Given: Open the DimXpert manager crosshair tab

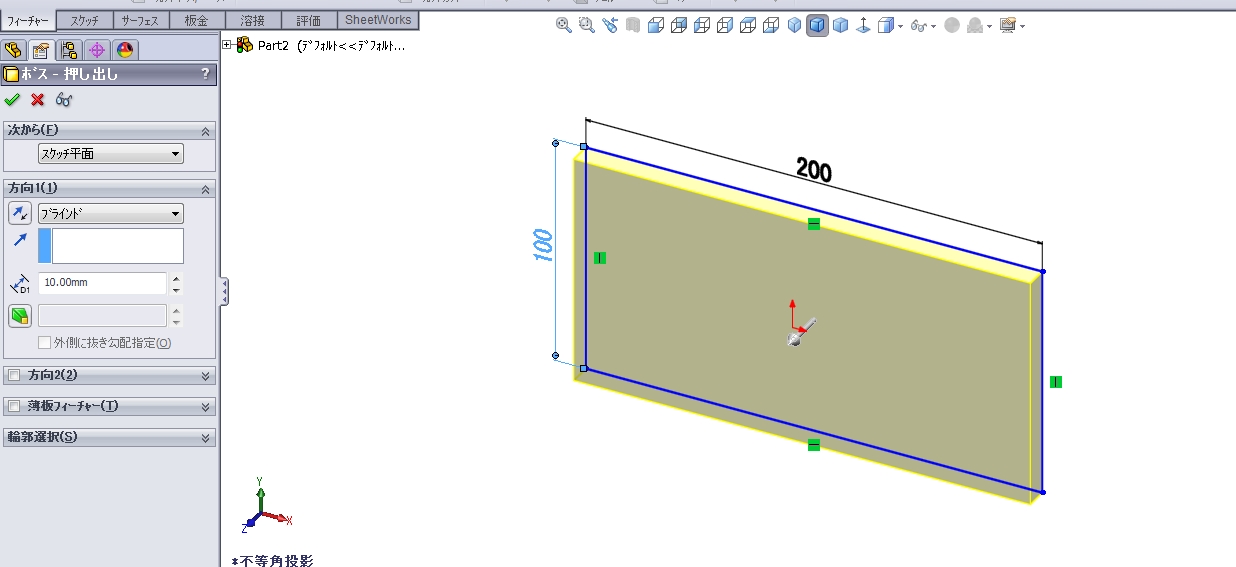Looking at the screenshot, I should pyautogui.click(x=97, y=50).
